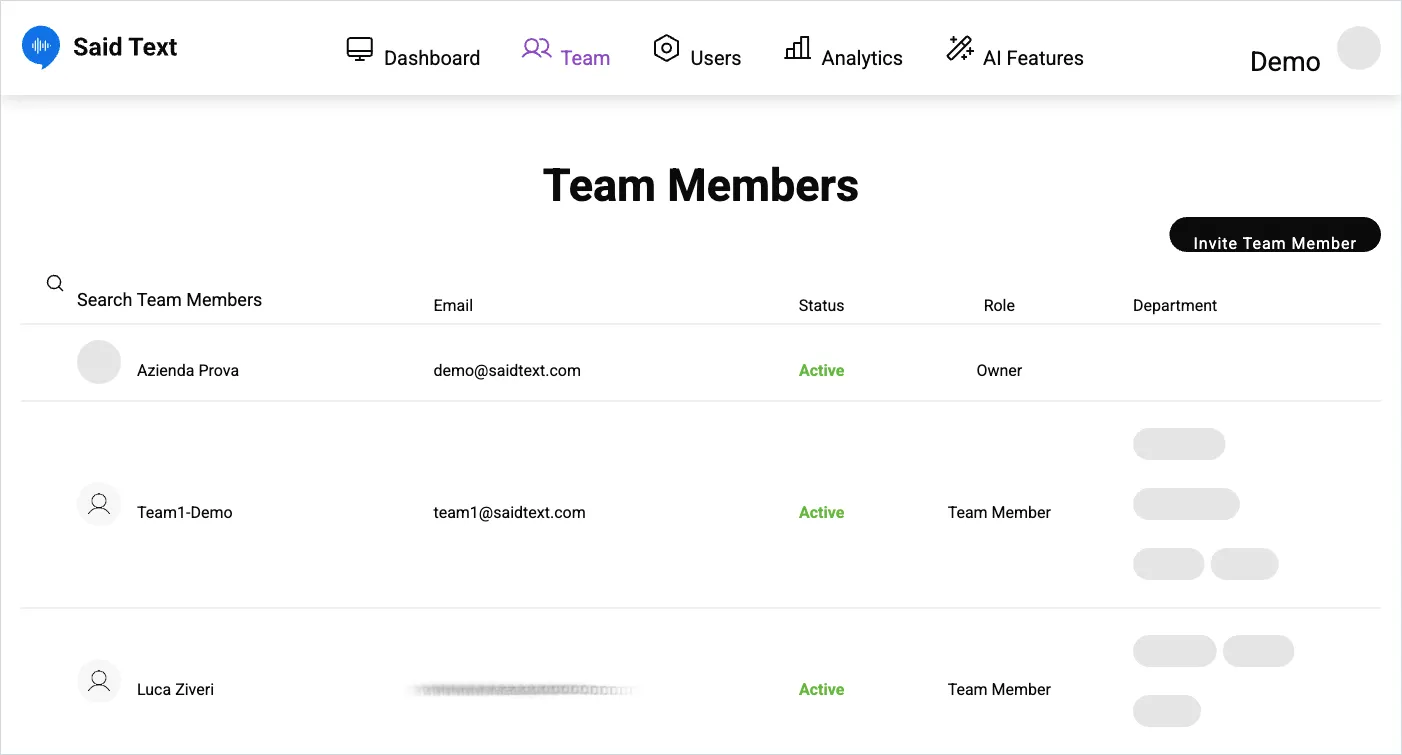The image size is (1402, 755).
Task: Click the Said Text brand name
Action: [125, 47]
